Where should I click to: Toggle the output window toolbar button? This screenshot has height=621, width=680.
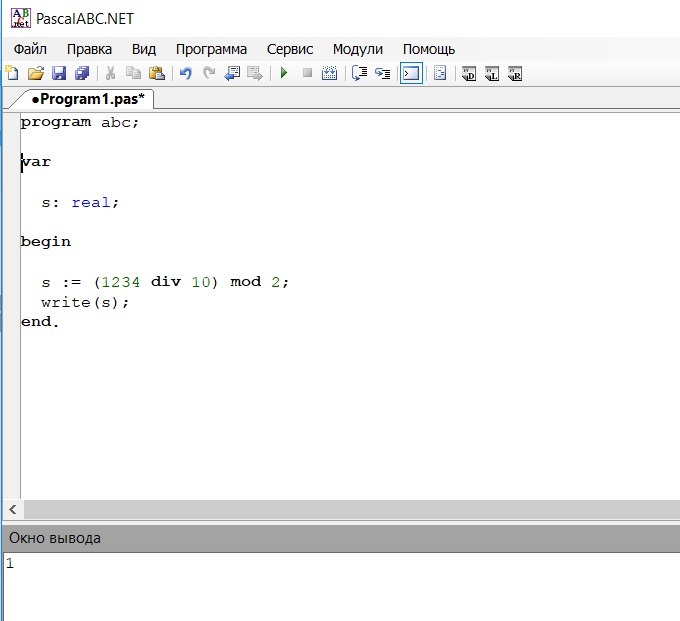click(x=410, y=73)
